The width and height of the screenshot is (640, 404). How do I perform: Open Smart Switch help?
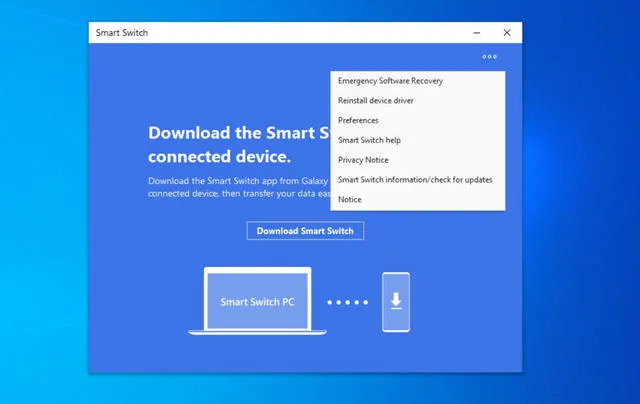click(x=418, y=140)
